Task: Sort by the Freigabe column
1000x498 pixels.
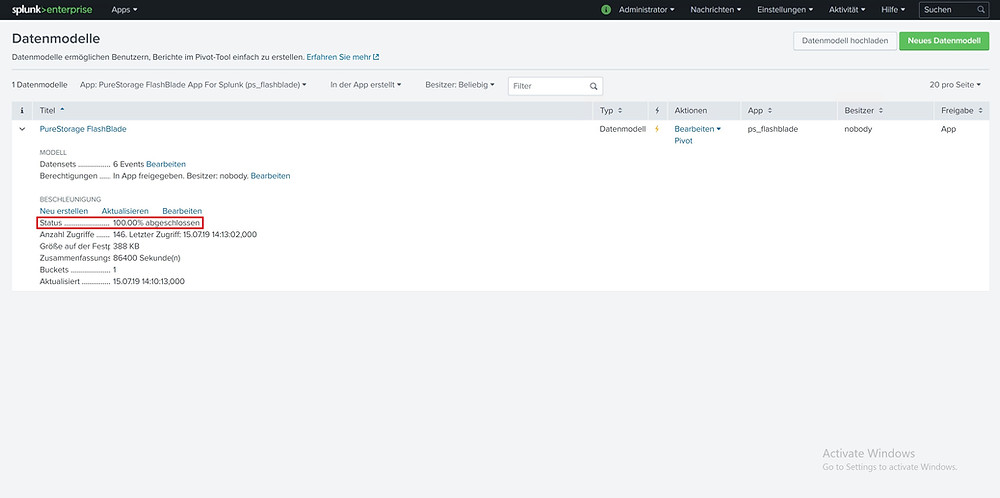Action: click(961, 110)
